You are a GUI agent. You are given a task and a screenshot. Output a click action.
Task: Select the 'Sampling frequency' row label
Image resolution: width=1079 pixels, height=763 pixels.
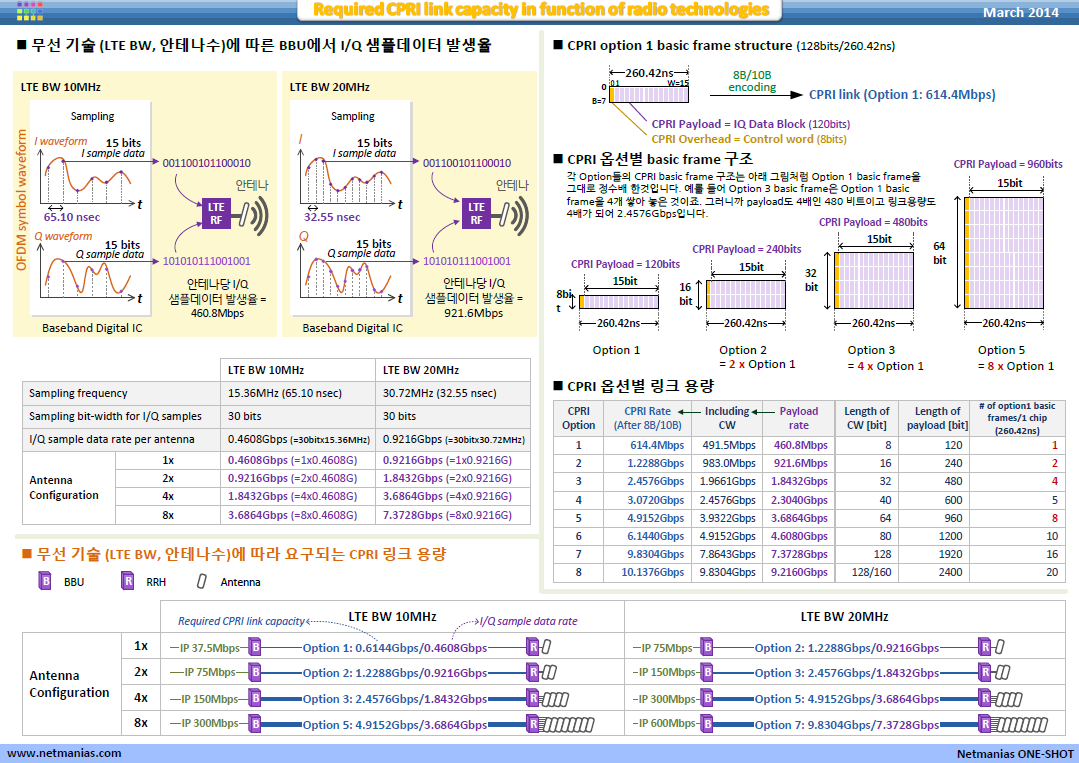(x=78, y=394)
